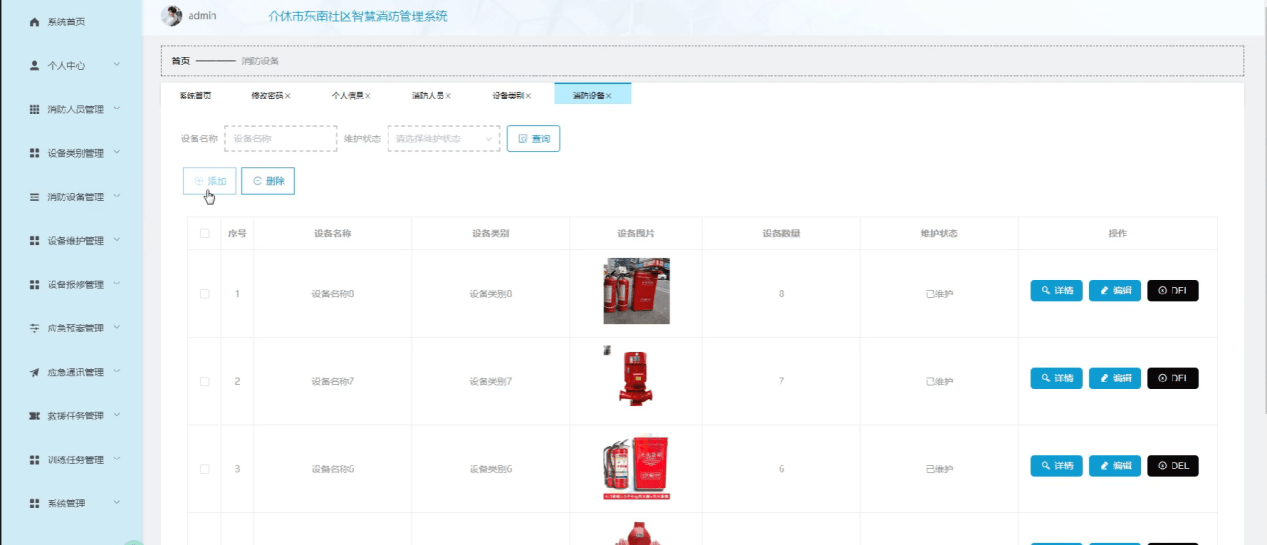Select the 消防设备 tab
The image size is (1267, 545).
[592, 96]
